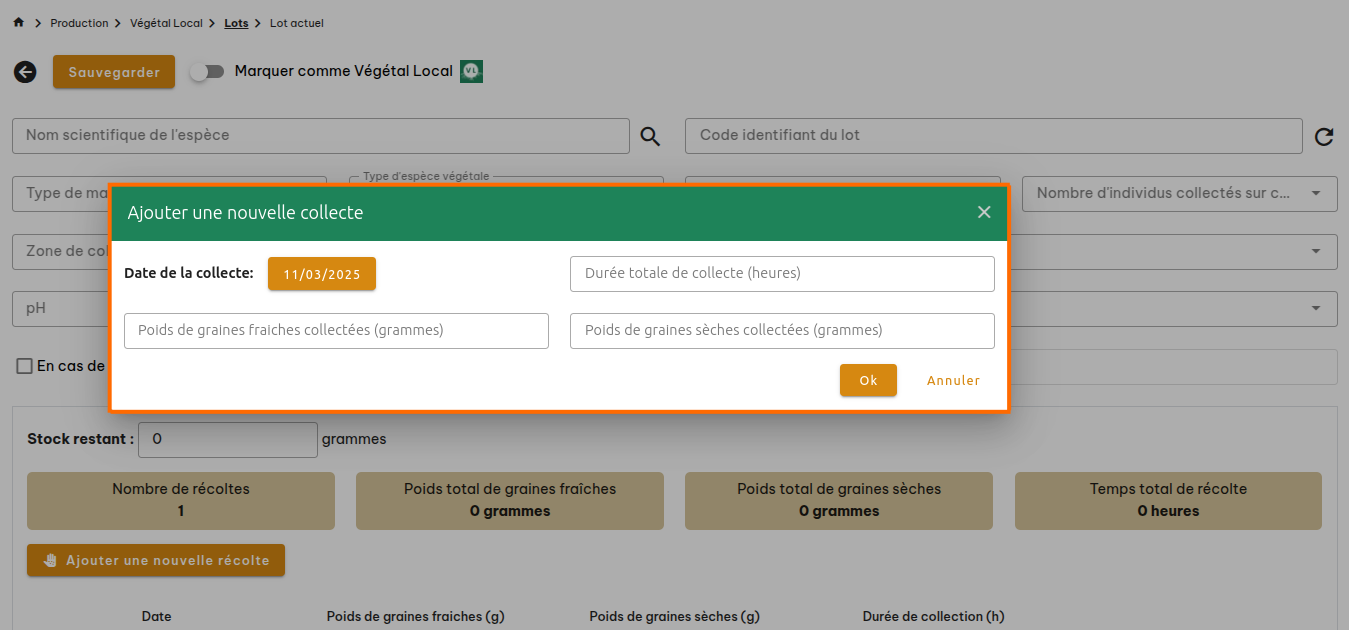The width and height of the screenshot is (1349, 630).
Task: Expand Nombre d'individus collectés dropdown
Action: 1315,193
